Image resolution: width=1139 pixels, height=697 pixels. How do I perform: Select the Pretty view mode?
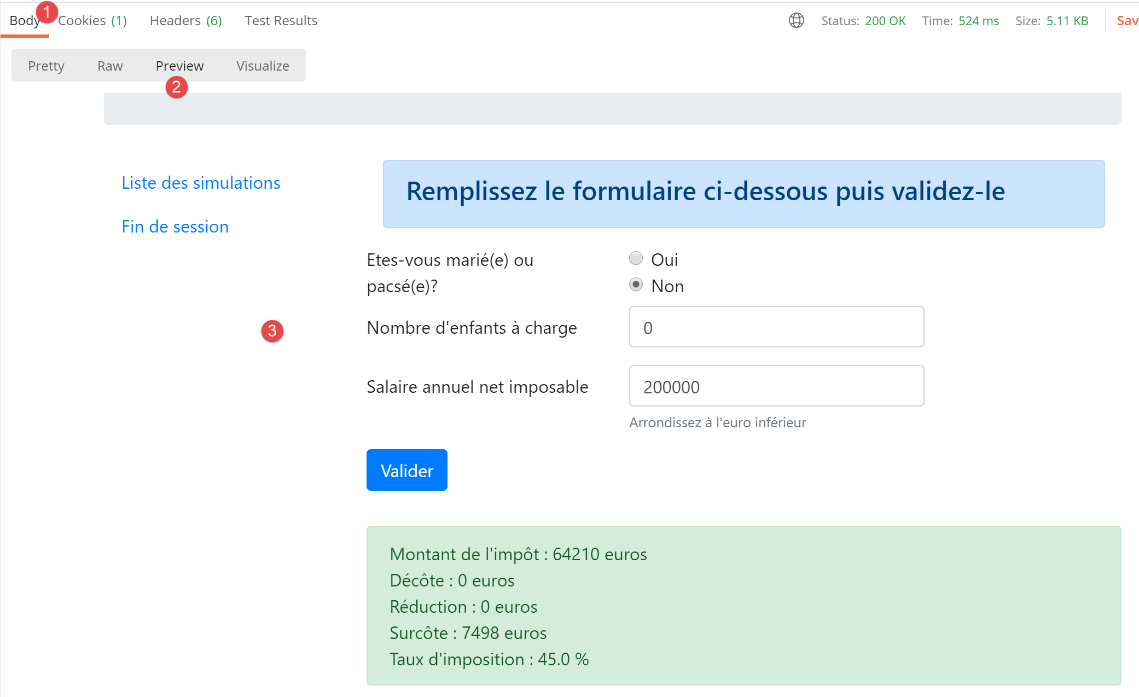46,66
